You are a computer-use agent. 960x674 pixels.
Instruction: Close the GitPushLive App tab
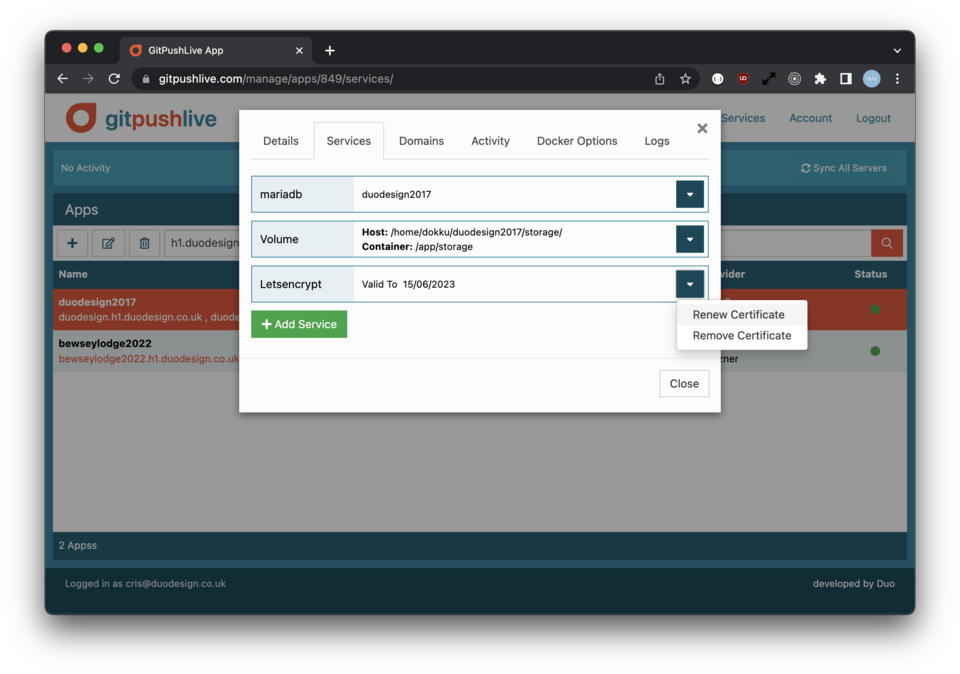point(299,50)
